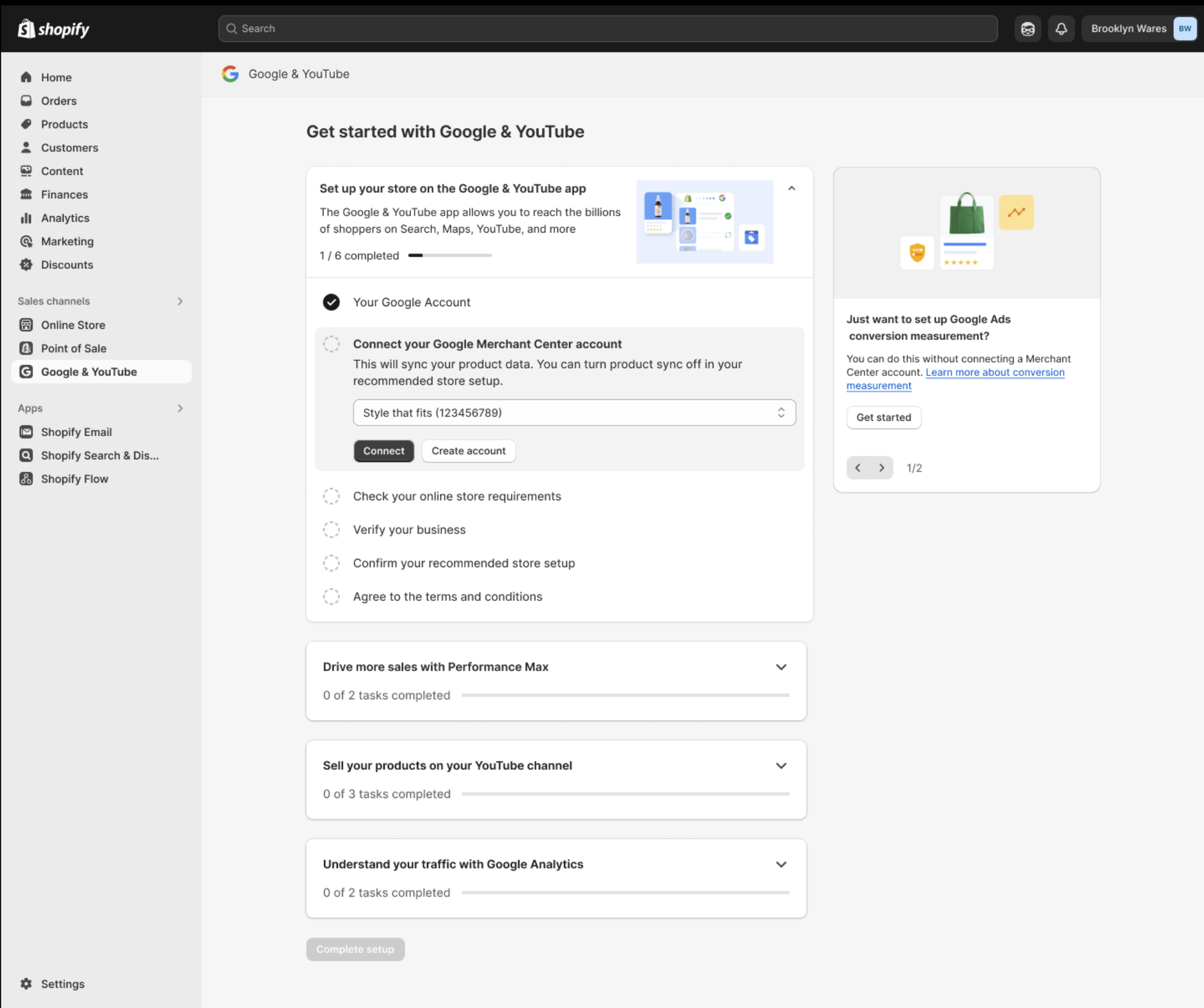
Task: Click the Google G logo in page header
Action: (x=230, y=74)
